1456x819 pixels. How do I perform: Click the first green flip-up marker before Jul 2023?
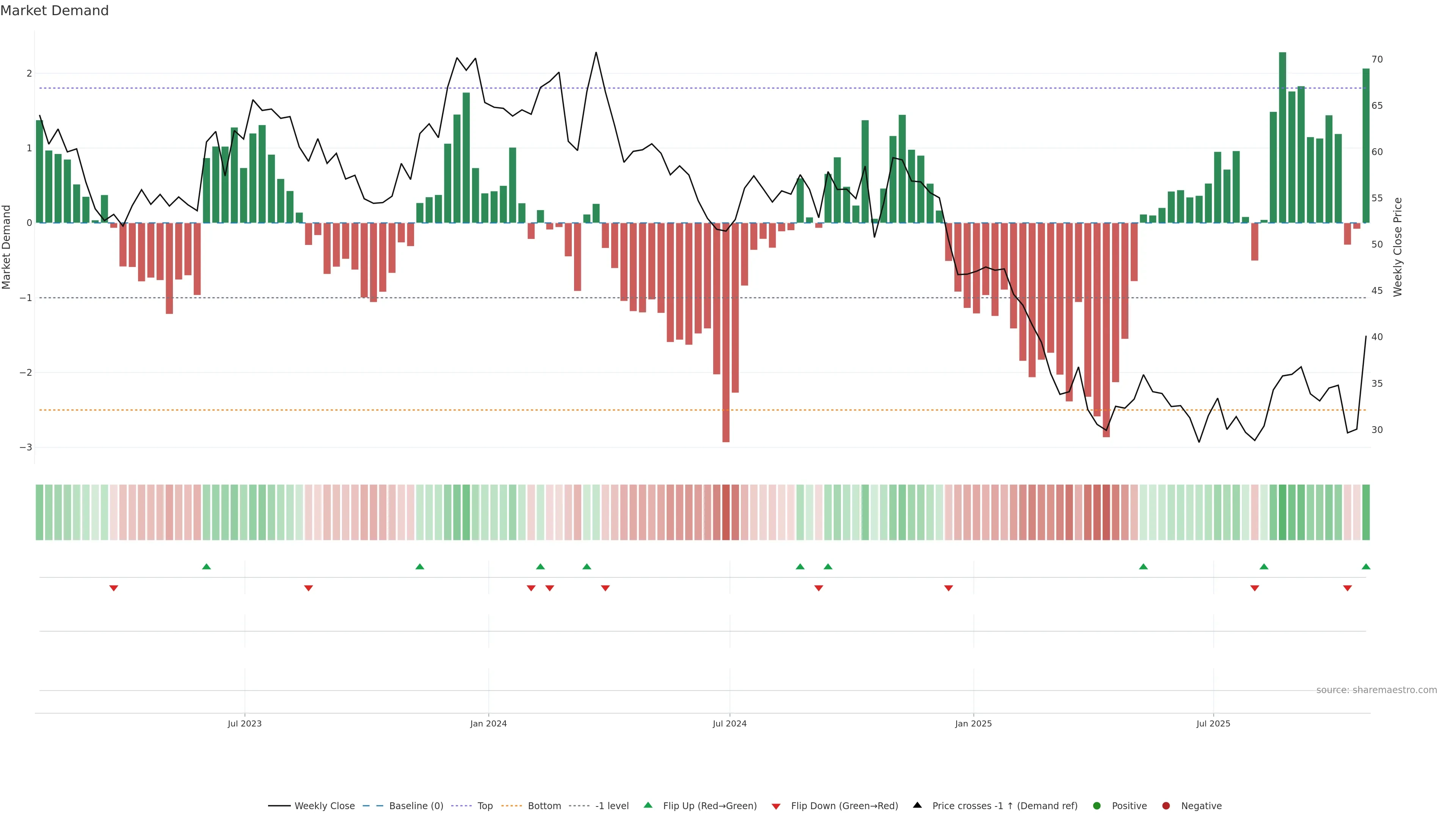(206, 566)
